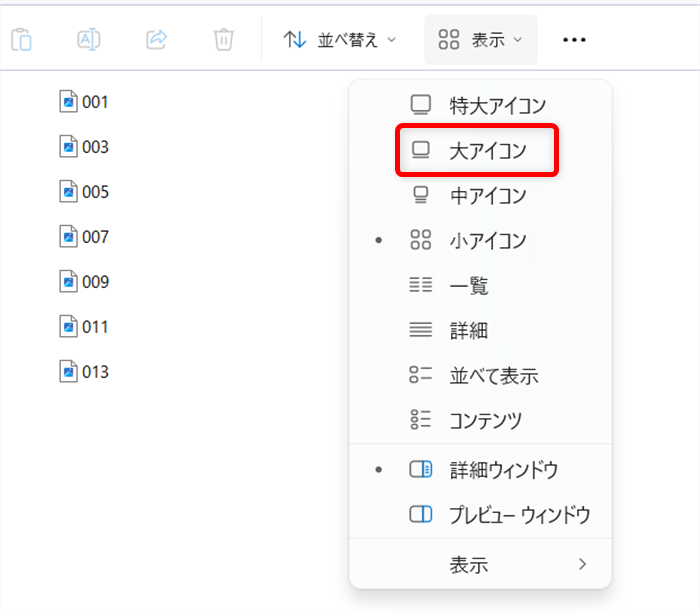This screenshot has height=613, width=700.
Task: Select コンテンツ content view option
Action: pyautogui.click(x=480, y=420)
